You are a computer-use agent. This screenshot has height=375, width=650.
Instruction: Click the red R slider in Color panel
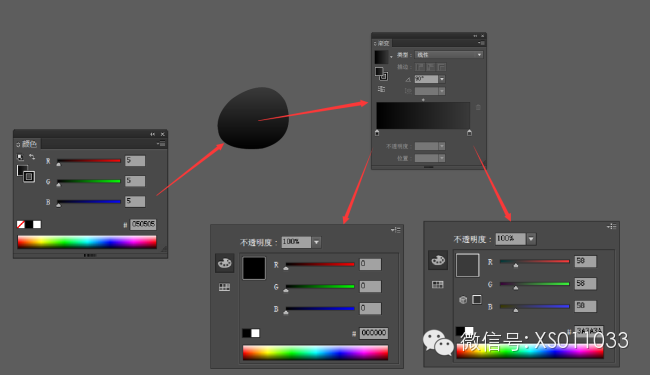click(89, 161)
